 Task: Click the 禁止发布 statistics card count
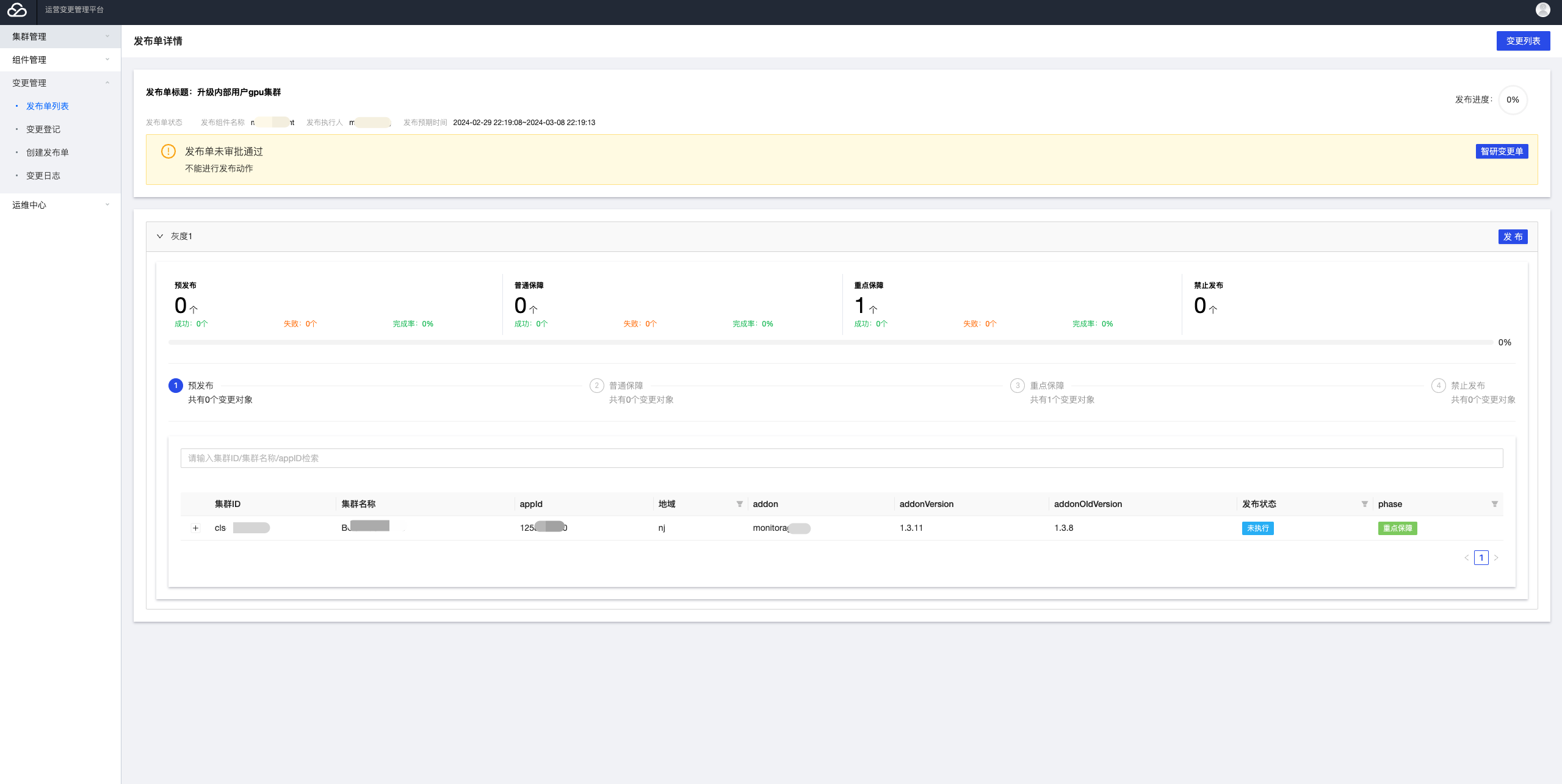pyautogui.click(x=1205, y=305)
